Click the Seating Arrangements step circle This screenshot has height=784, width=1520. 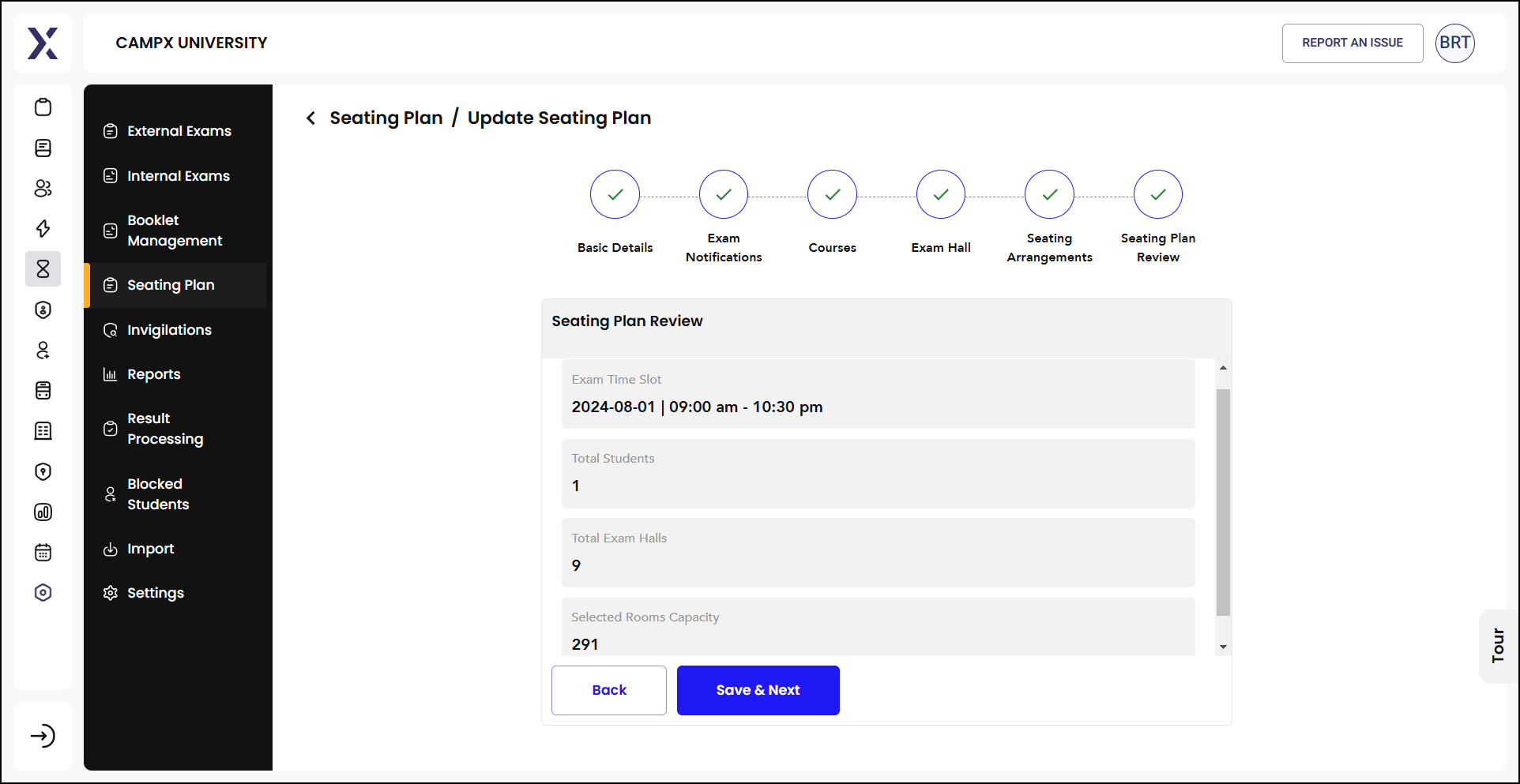coord(1049,194)
